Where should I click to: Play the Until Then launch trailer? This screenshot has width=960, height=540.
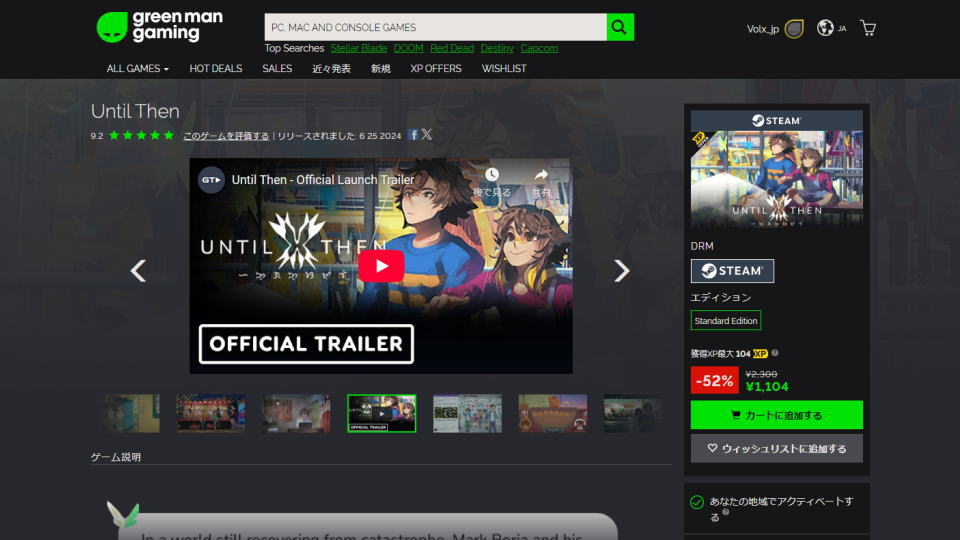(381, 266)
